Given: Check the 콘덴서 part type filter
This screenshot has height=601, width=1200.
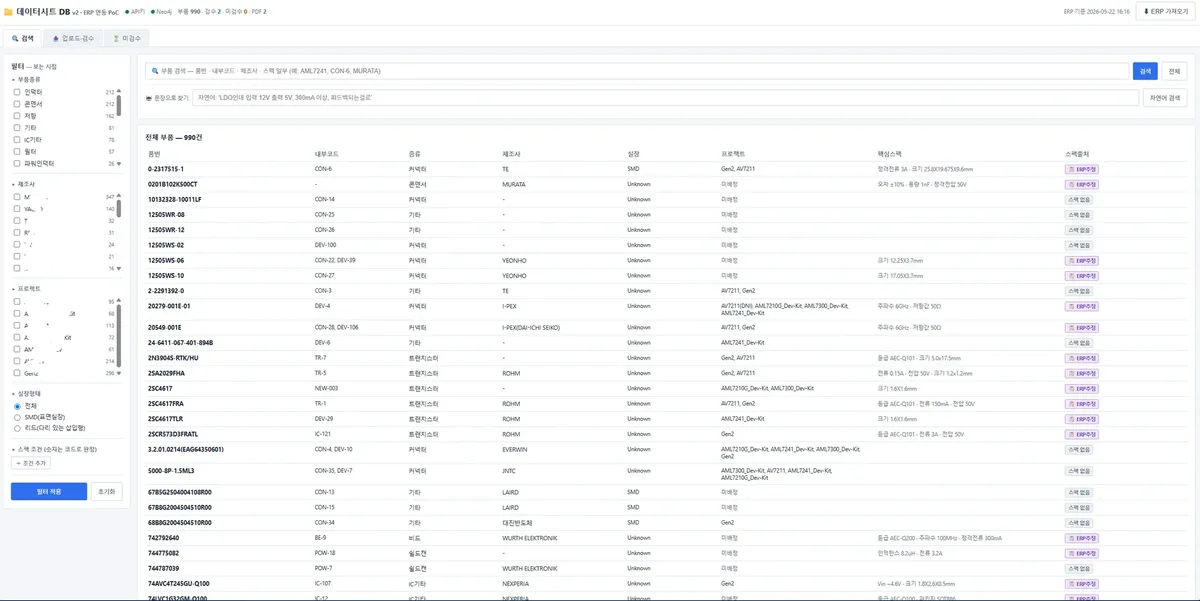Looking at the screenshot, I should (x=17, y=103).
